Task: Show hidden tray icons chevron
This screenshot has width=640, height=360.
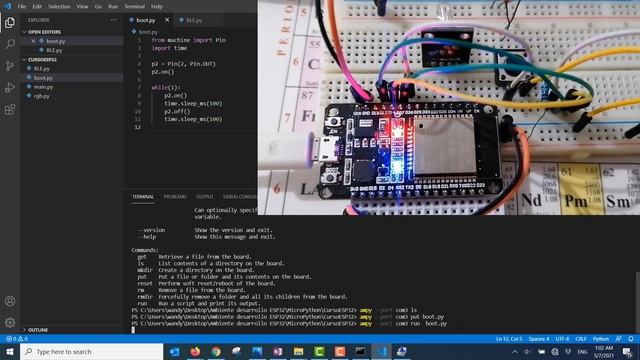Action: pos(515,351)
